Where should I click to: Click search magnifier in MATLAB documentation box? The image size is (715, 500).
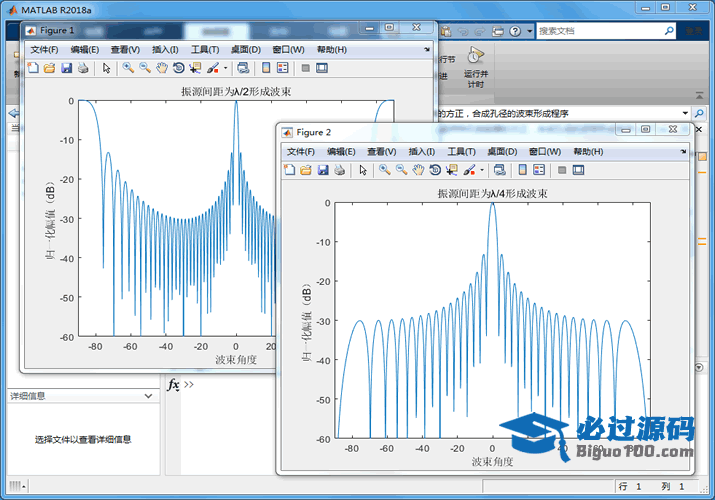click(x=669, y=31)
